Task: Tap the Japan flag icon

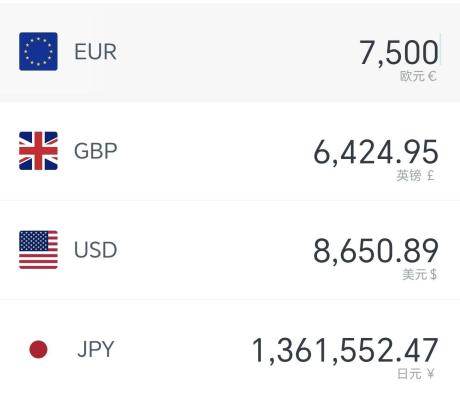Action: (38, 349)
